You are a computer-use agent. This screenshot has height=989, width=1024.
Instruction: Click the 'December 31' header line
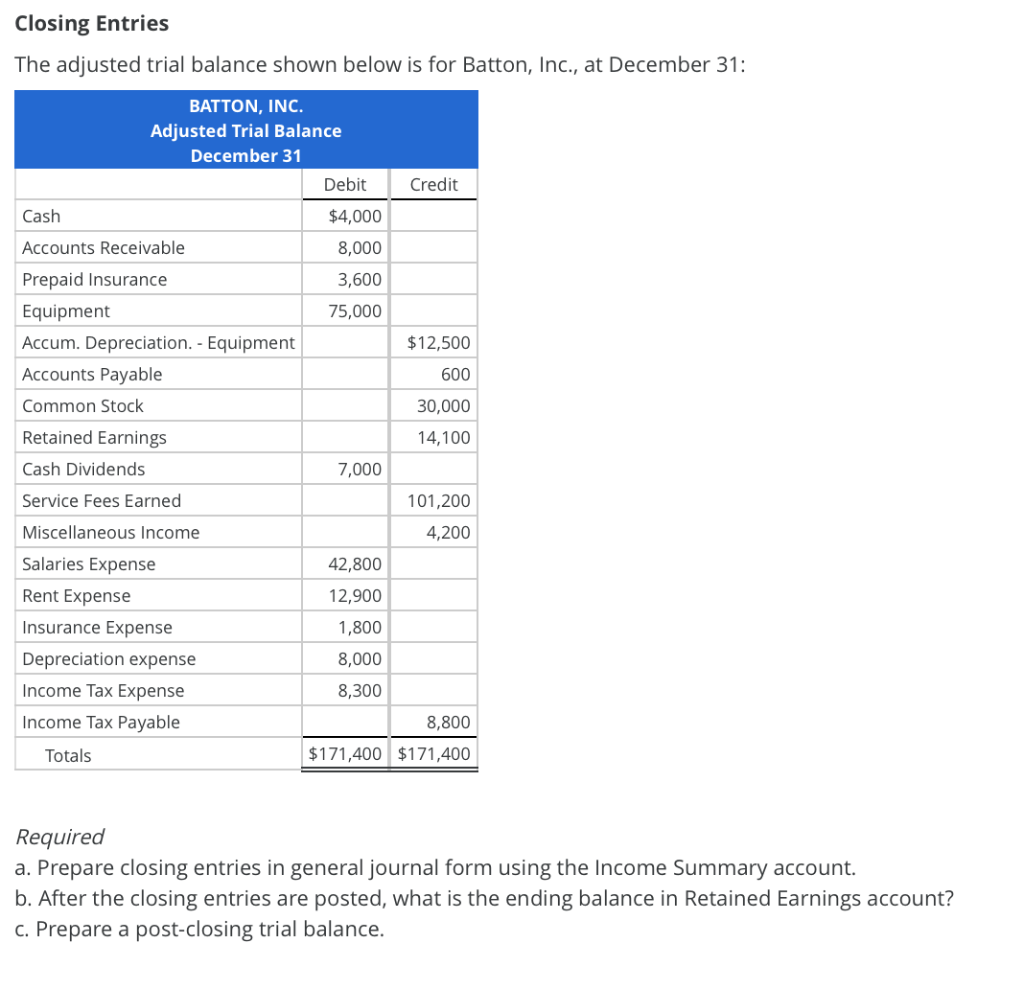246,155
